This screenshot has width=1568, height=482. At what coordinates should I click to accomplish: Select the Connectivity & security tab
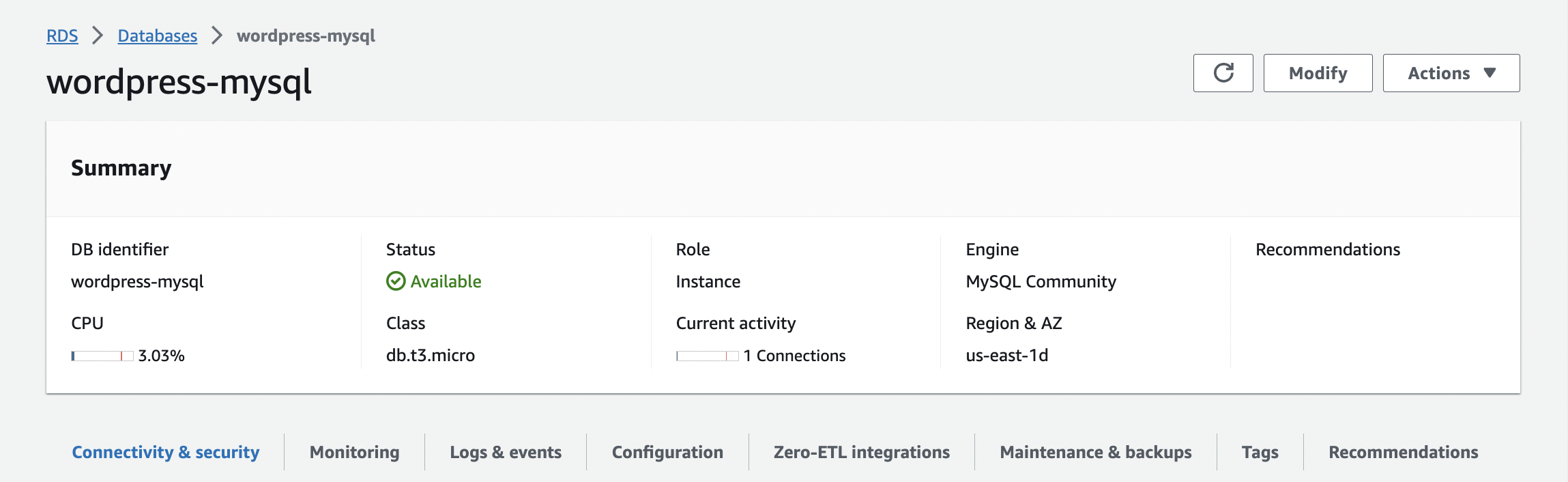pos(166,452)
